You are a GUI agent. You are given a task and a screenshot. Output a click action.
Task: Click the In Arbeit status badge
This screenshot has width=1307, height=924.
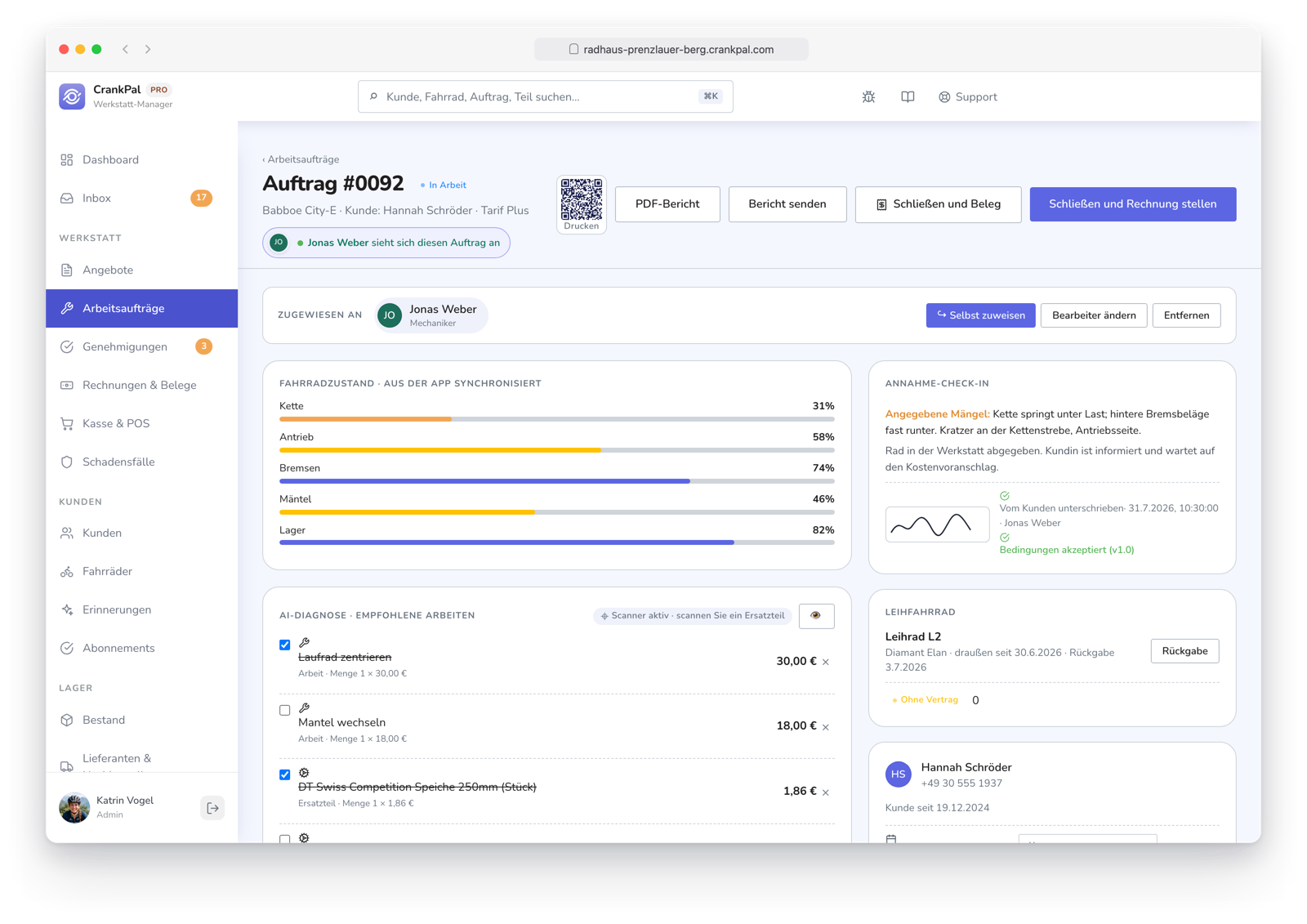click(444, 185)
